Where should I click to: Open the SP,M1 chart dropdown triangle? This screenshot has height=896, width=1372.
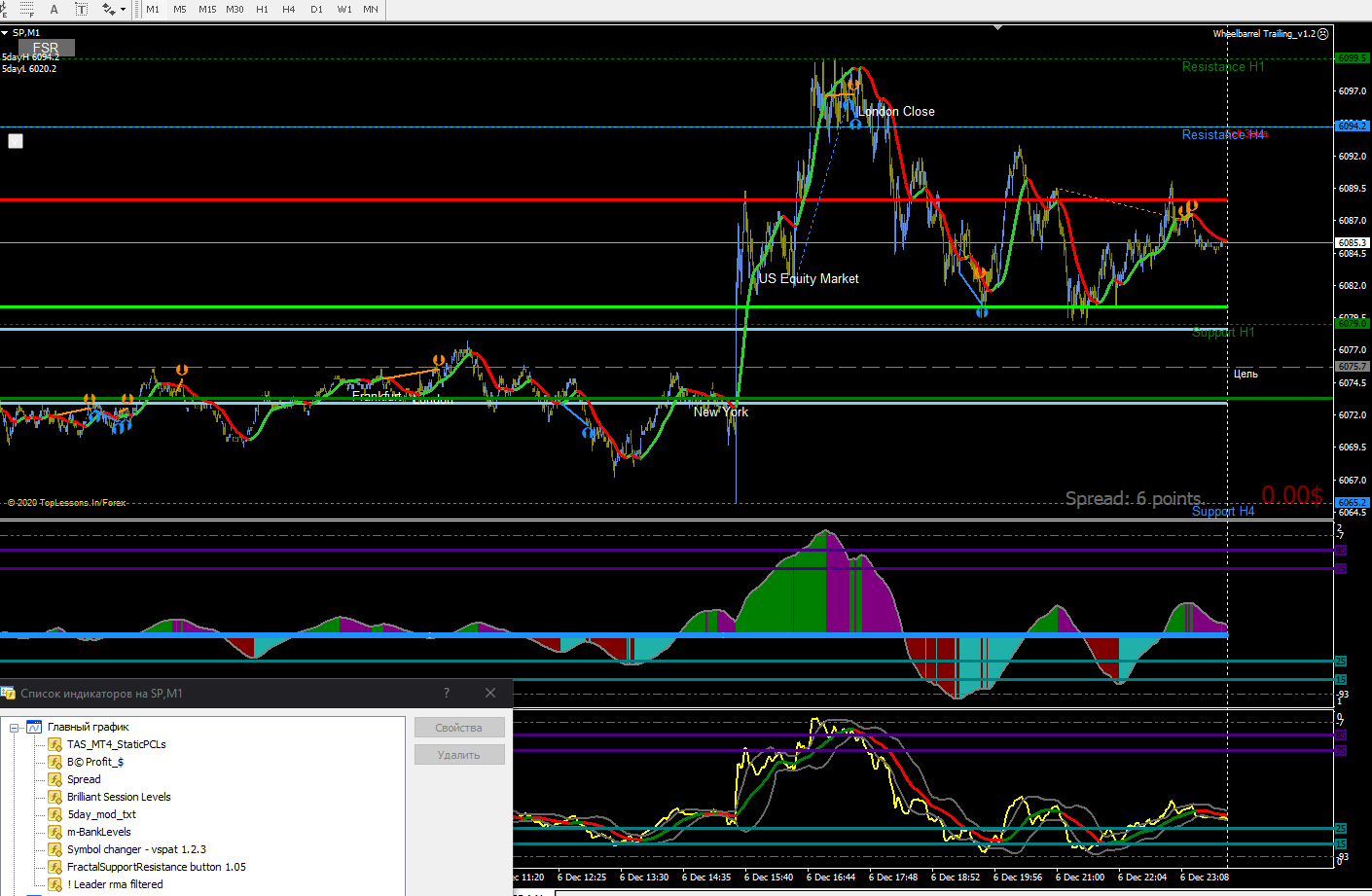pos(5,33)
